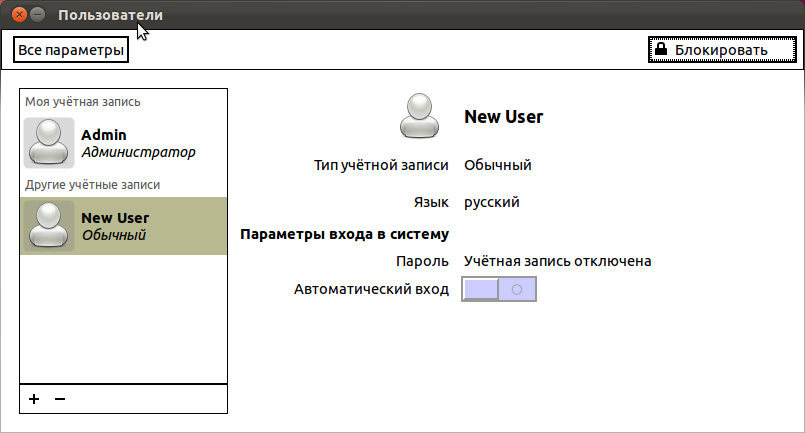
Task: Close the Пользователи window
Action: 20,14
